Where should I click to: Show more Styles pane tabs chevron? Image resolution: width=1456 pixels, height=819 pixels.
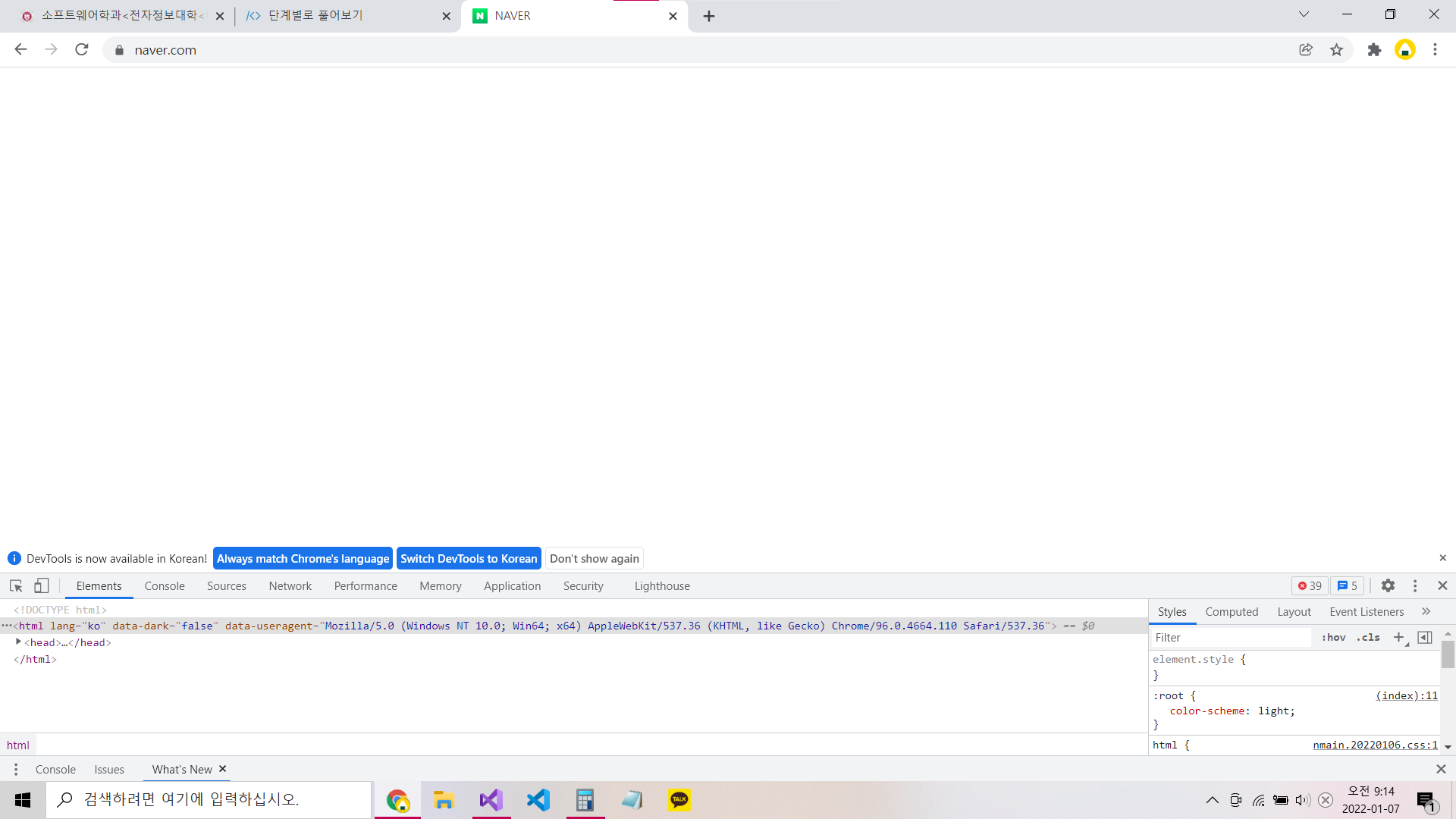[x=1426, y=612]
